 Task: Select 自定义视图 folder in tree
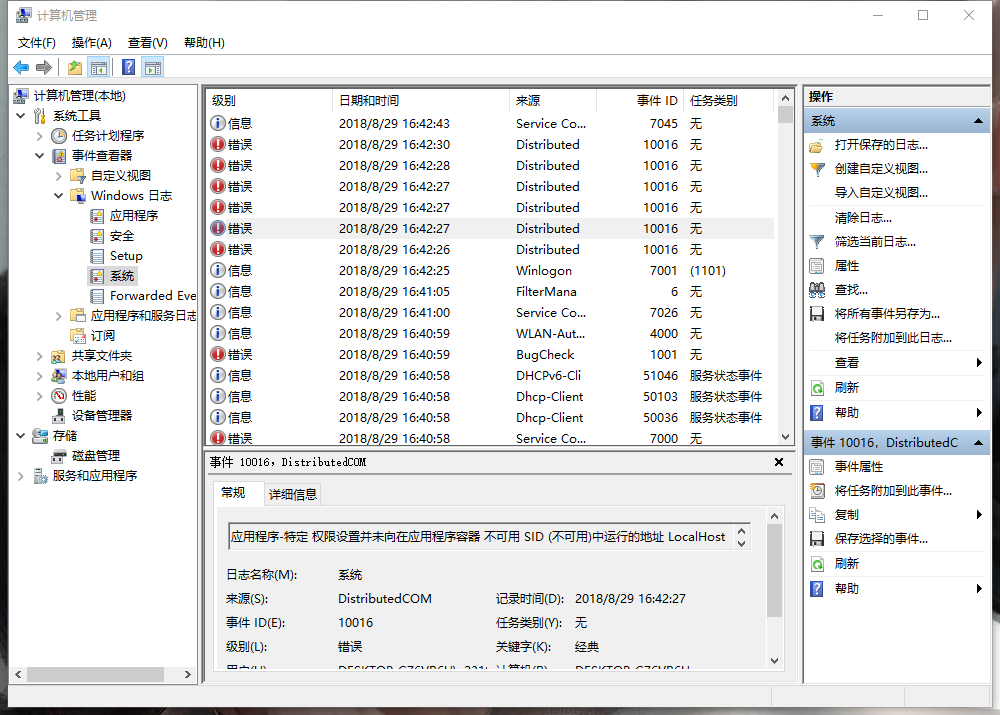tap(121, 175)
